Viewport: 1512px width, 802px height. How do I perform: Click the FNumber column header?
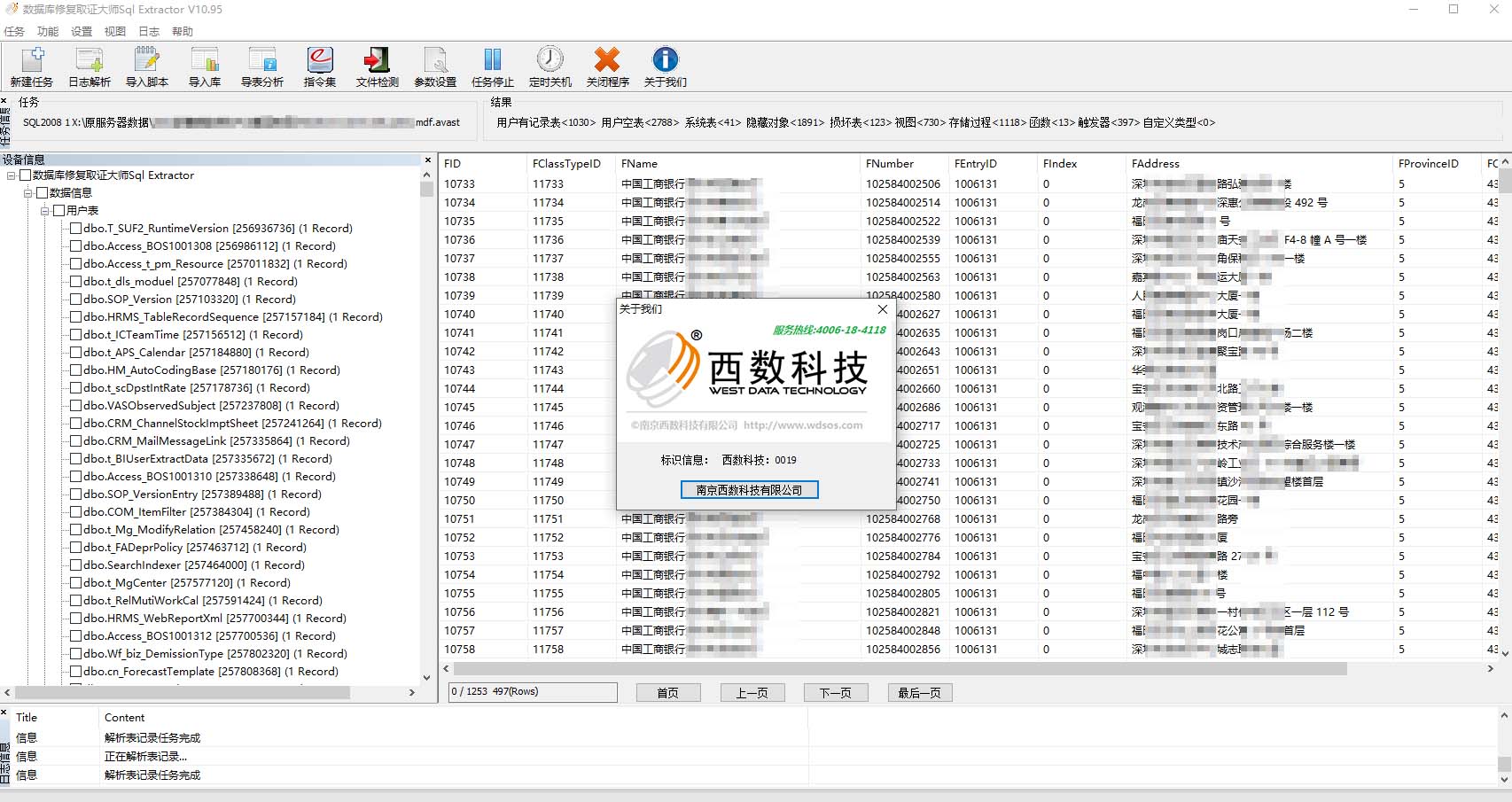coord(904,164)
